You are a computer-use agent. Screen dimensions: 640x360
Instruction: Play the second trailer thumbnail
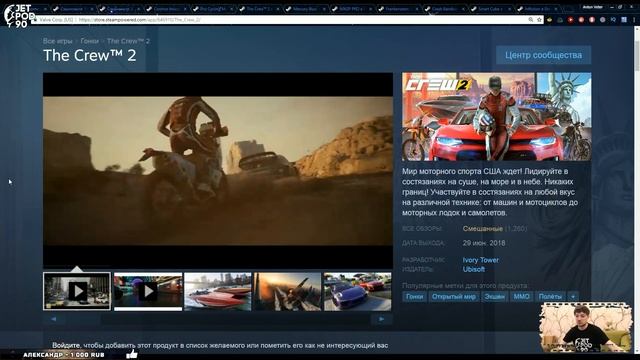pos(148,291)
